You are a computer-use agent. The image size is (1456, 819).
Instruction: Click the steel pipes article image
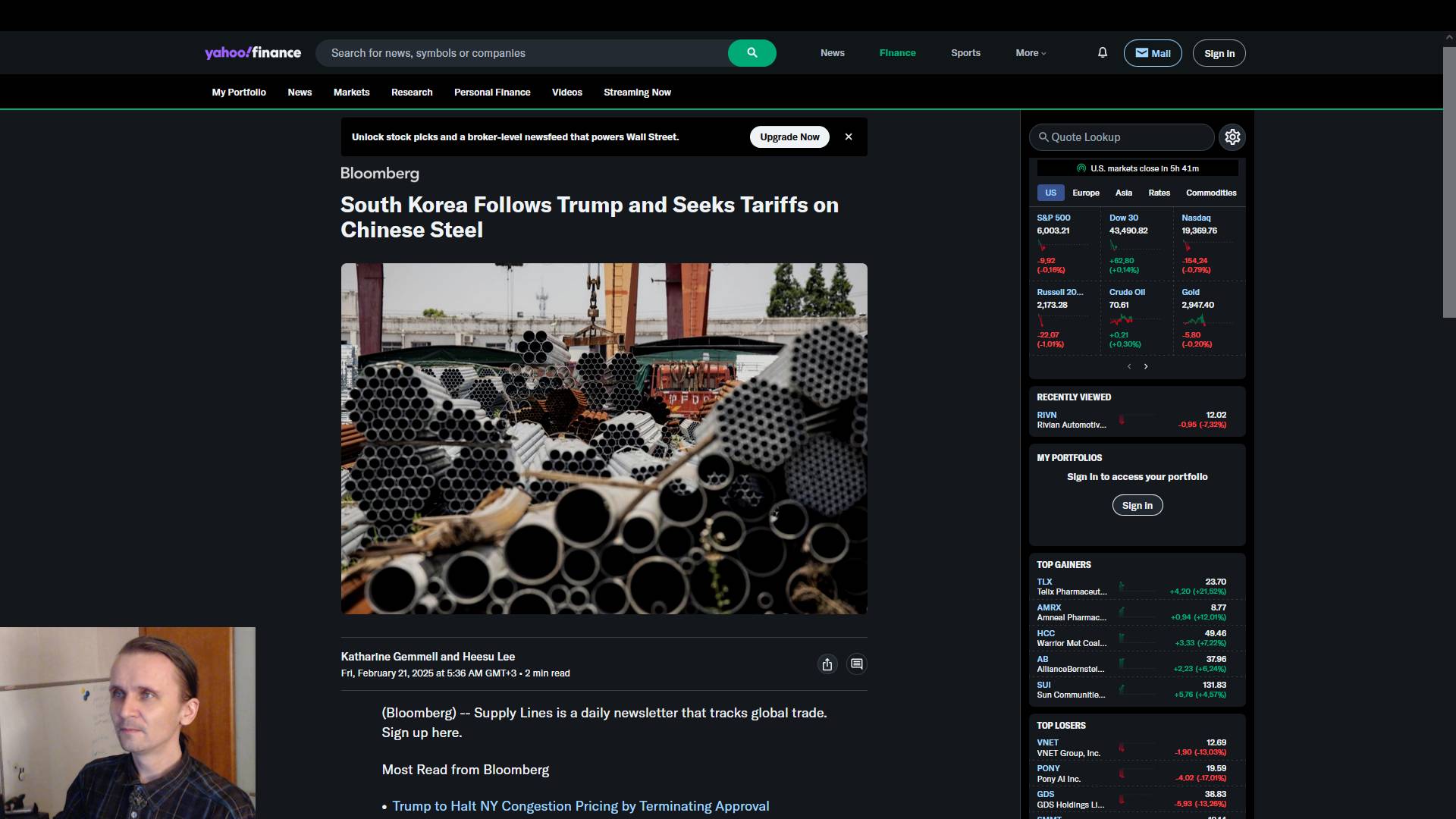pos(604,438)
